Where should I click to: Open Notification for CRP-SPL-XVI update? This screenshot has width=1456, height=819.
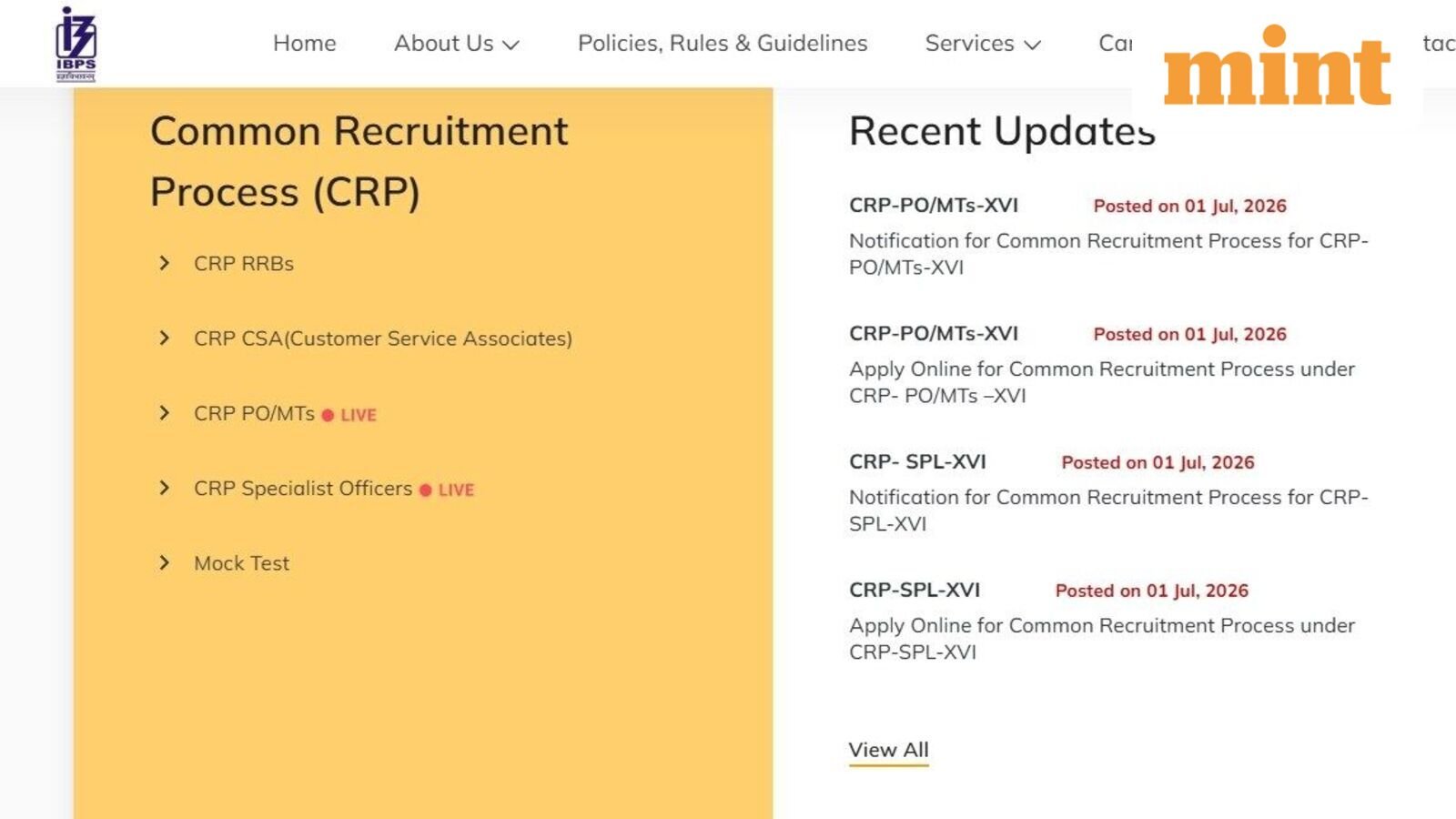point(1108,511)
